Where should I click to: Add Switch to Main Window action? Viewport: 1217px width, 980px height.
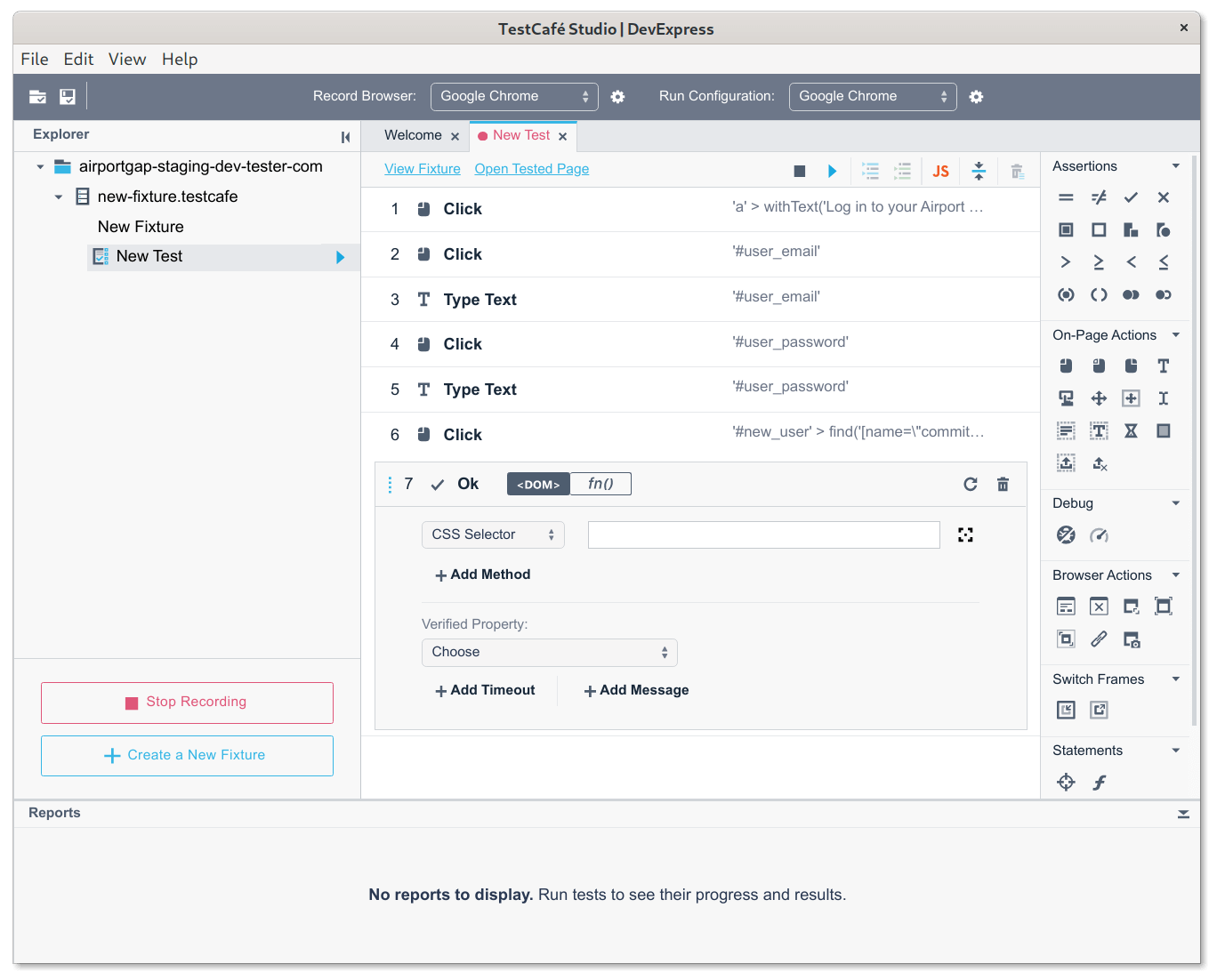pos(1099,710)
